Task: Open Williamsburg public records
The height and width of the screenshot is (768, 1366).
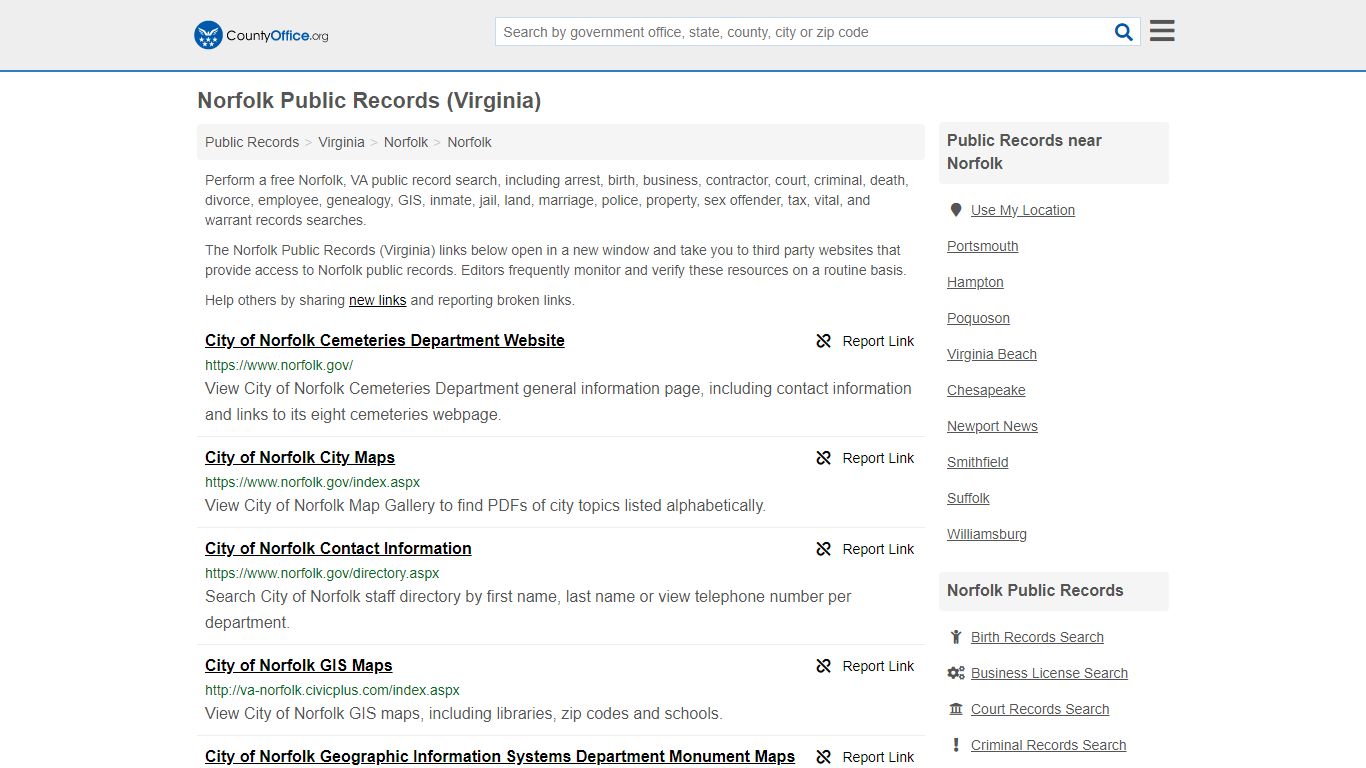Action: click(987, 534)
